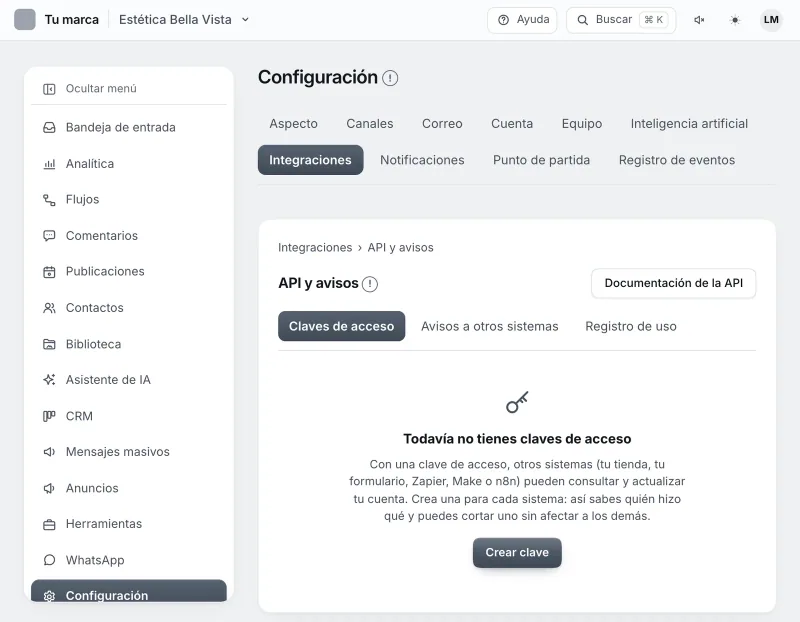800x622 pixels.
Task: Click the Configuración gear icon in sidebar
Action: tap(49, 595)
